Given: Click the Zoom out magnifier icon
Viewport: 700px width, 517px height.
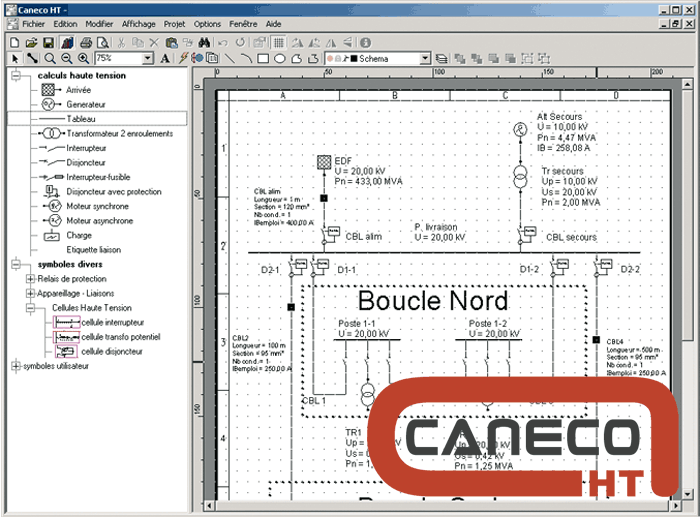Looking at the screenshot, I should point(67,58).
